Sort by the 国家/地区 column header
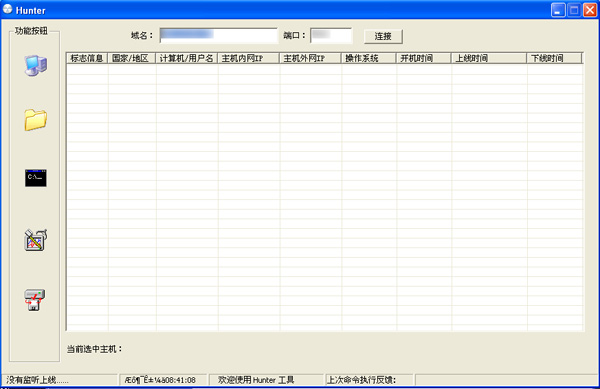 [132, 58]
